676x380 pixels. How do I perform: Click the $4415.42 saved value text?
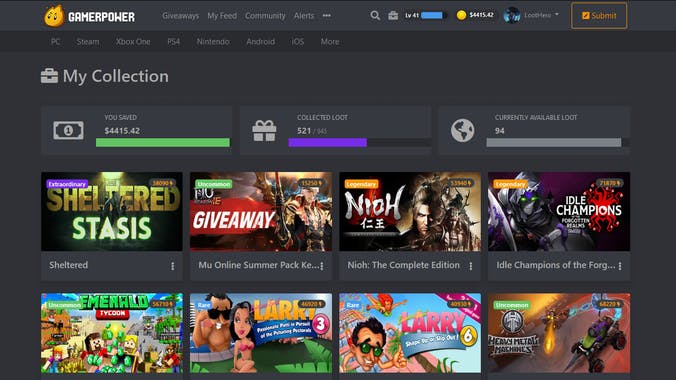click(x=122, y=131)
